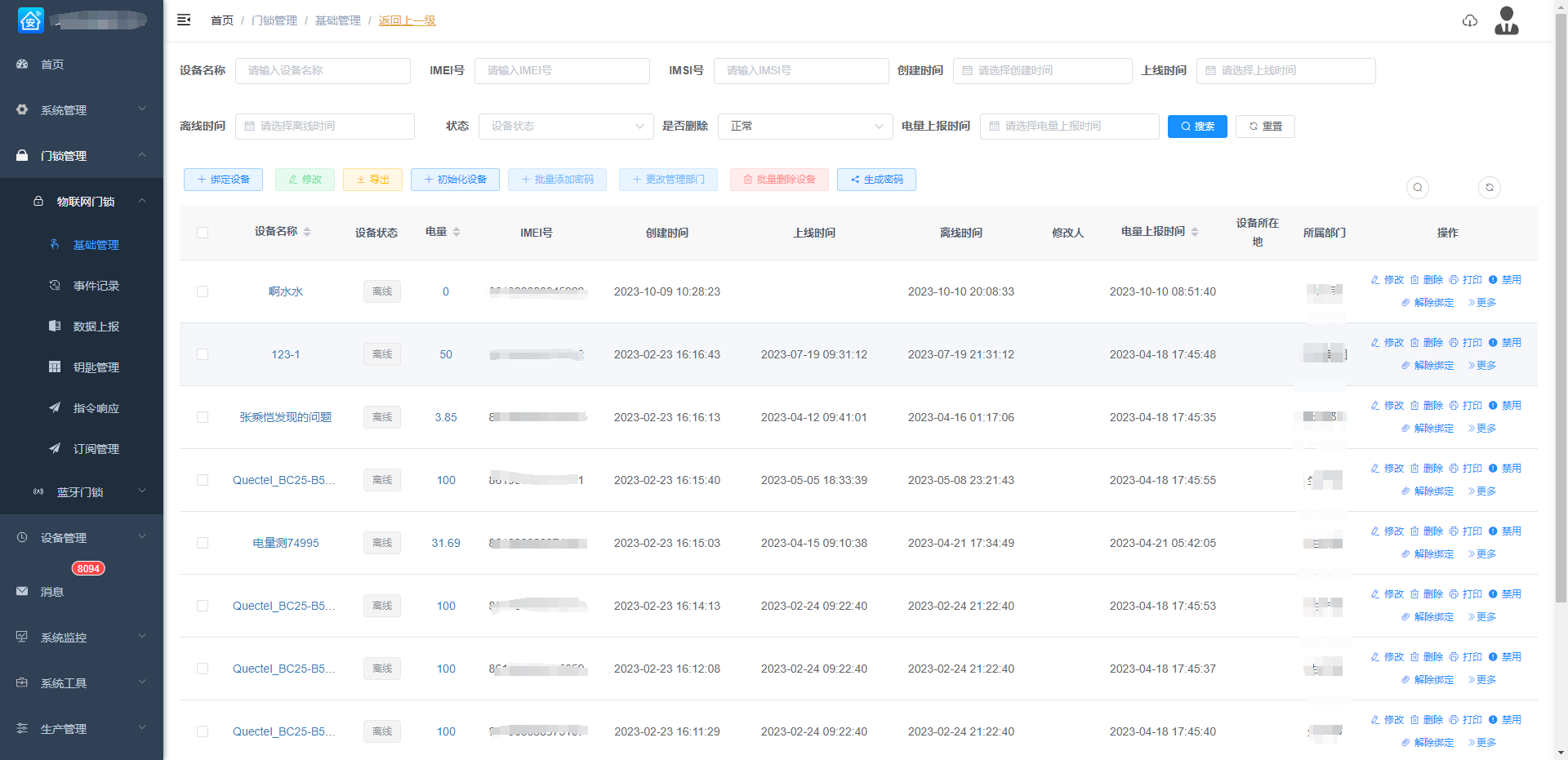The image size is (1568, 760).
Task: Check the 123-1 row checkbox
Action: click(x=203, y=354)
